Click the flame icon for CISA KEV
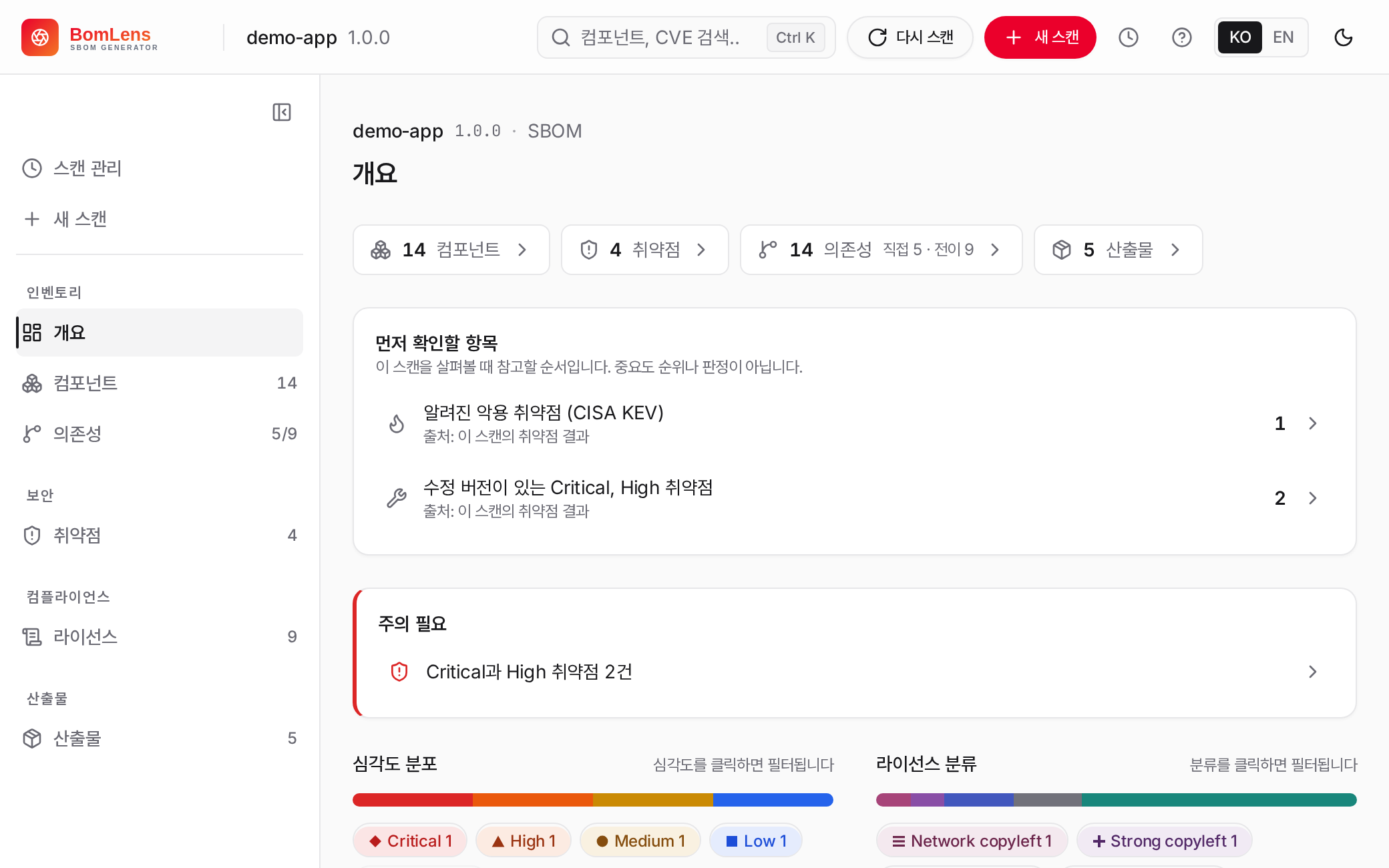 [x=397, y=423]
